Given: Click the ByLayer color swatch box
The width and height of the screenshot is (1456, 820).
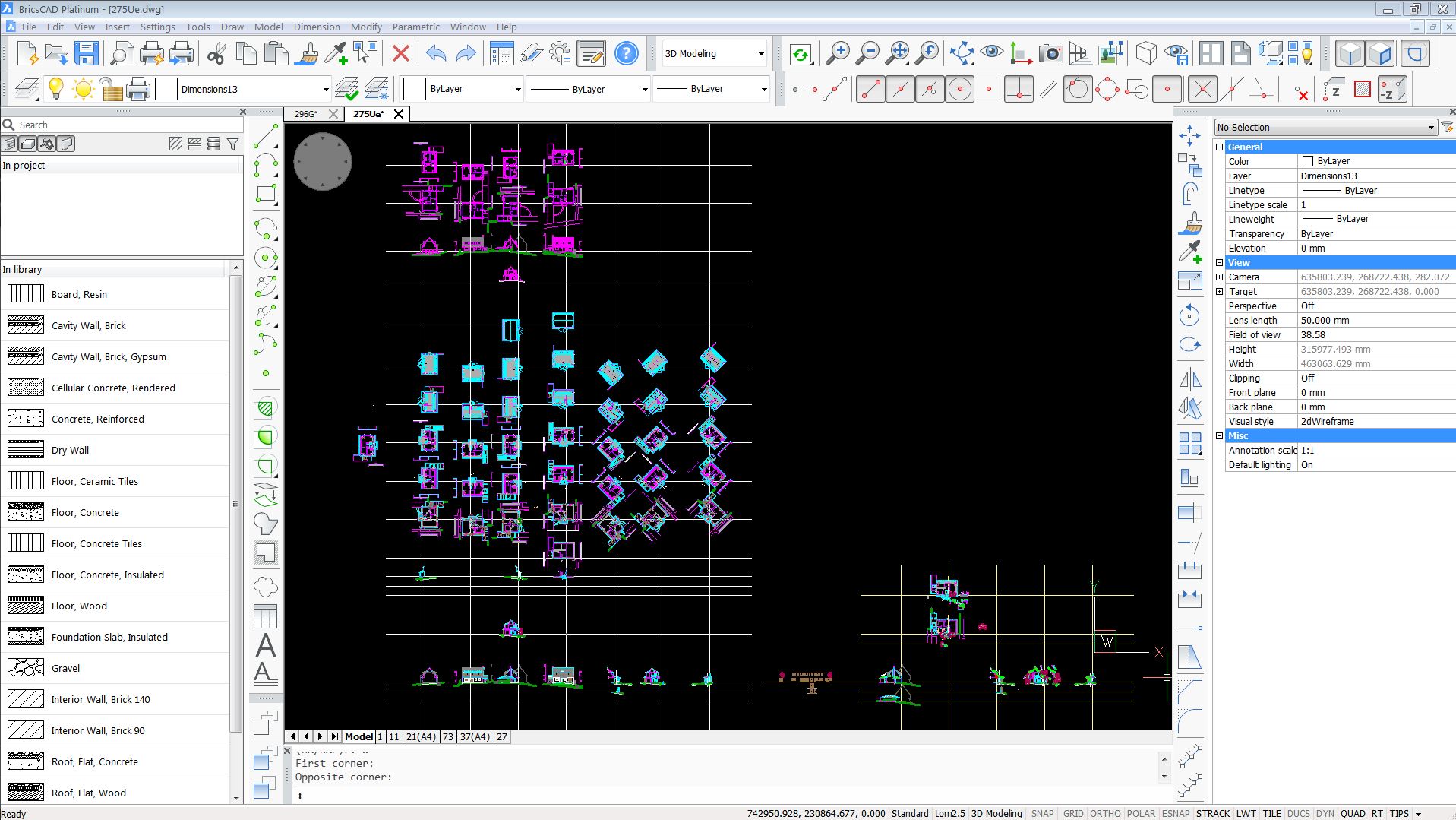Looking at the screenshot, I should point(414,89).
